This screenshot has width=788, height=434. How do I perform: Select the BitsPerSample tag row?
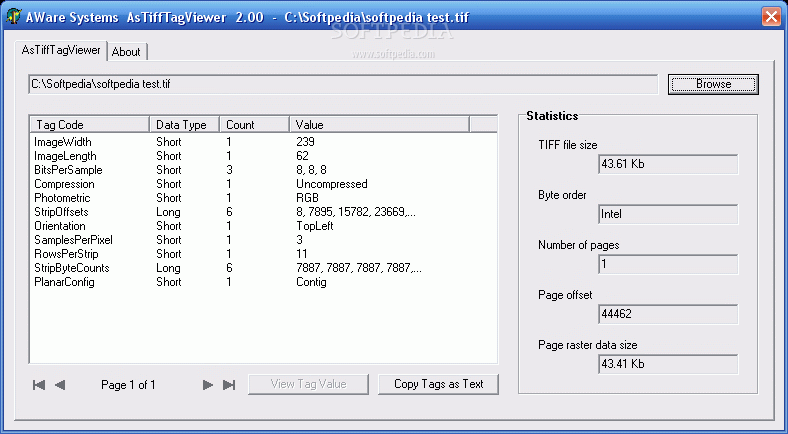[263, 170]
